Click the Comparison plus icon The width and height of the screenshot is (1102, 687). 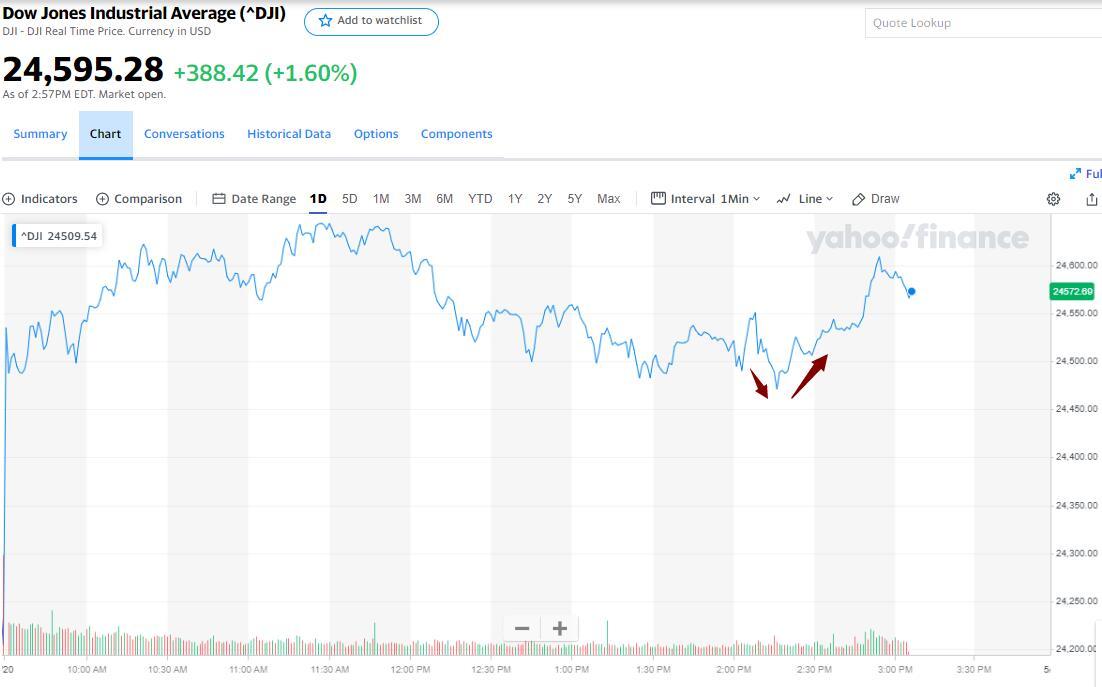pyautogui.click(x=102, y=199)
